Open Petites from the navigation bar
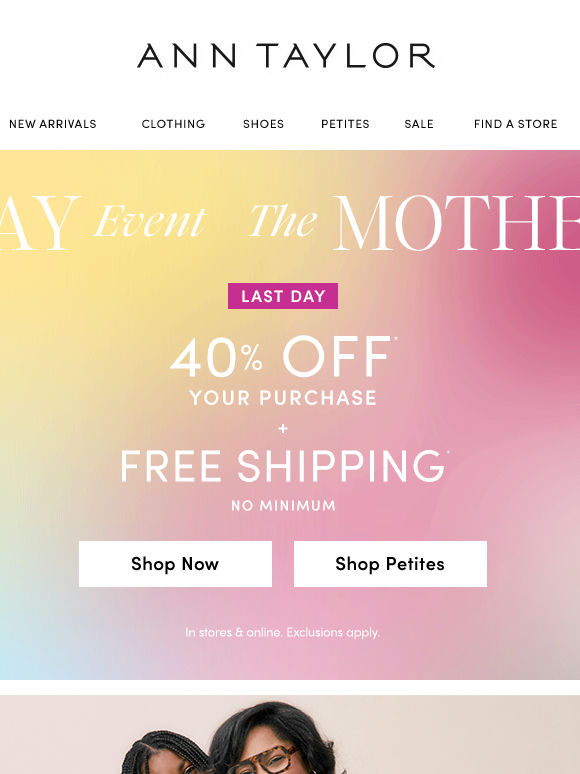Screen dimensions: 580x774 (x=345, y=124)
